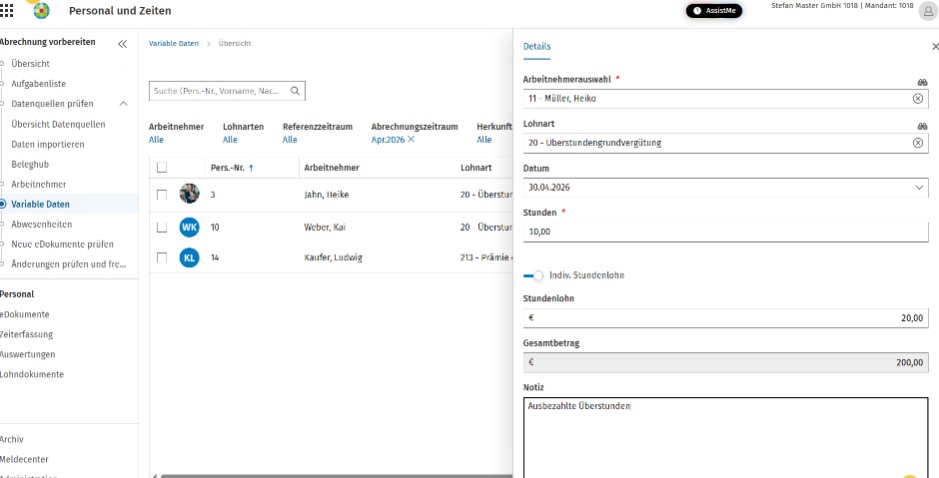
Task: Open the Arbeitnehmerauswahl combo box
Action: coord(726,99)
